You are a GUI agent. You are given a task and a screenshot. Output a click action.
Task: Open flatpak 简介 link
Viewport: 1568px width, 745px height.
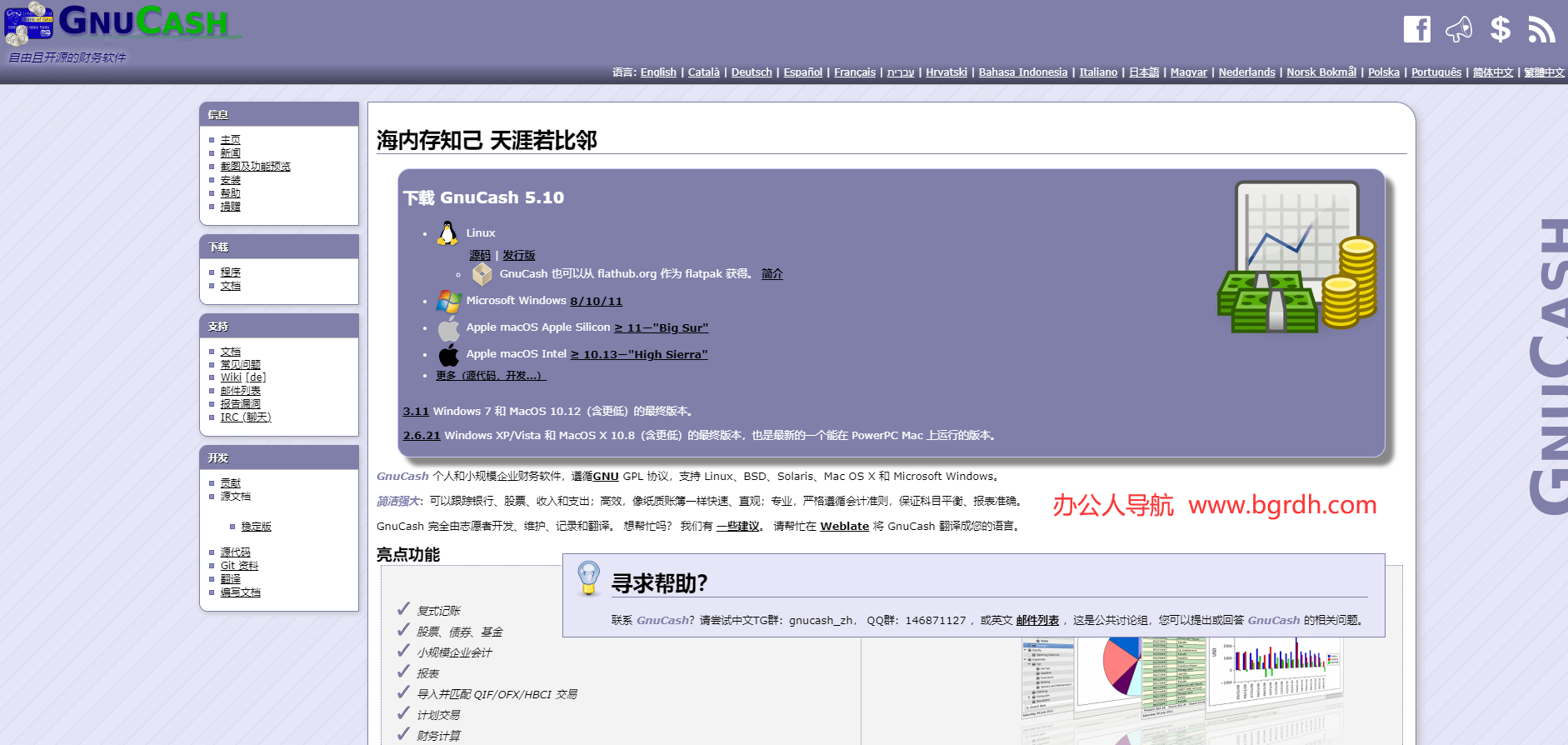(x=772, y=274)
